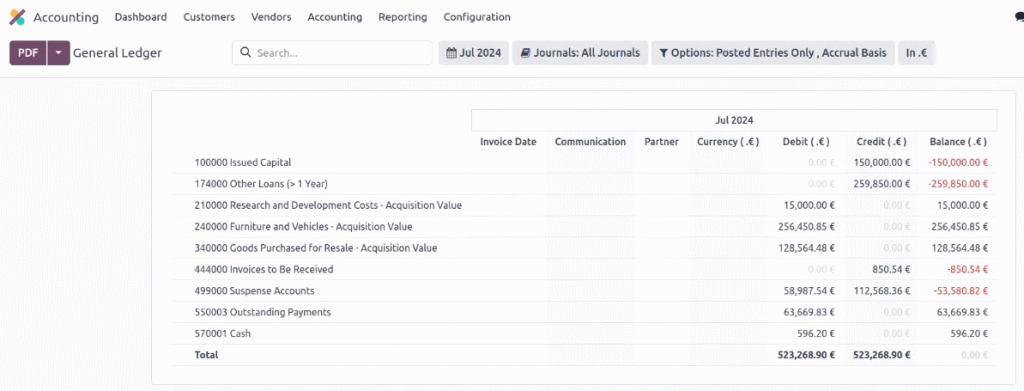Click the book icon for Journals filter
This screenshot has height=391, width=1024.
(x=525, y=53)
